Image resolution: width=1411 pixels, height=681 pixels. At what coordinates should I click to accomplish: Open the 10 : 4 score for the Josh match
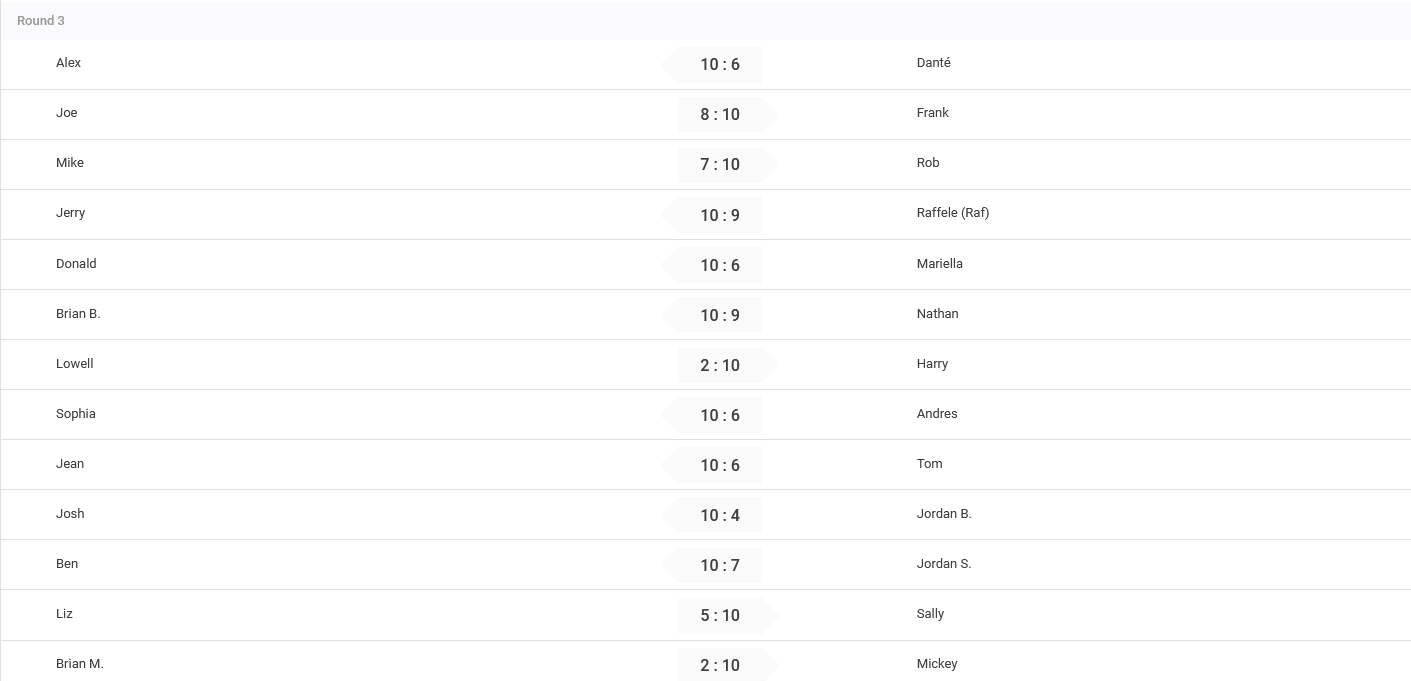719,515
